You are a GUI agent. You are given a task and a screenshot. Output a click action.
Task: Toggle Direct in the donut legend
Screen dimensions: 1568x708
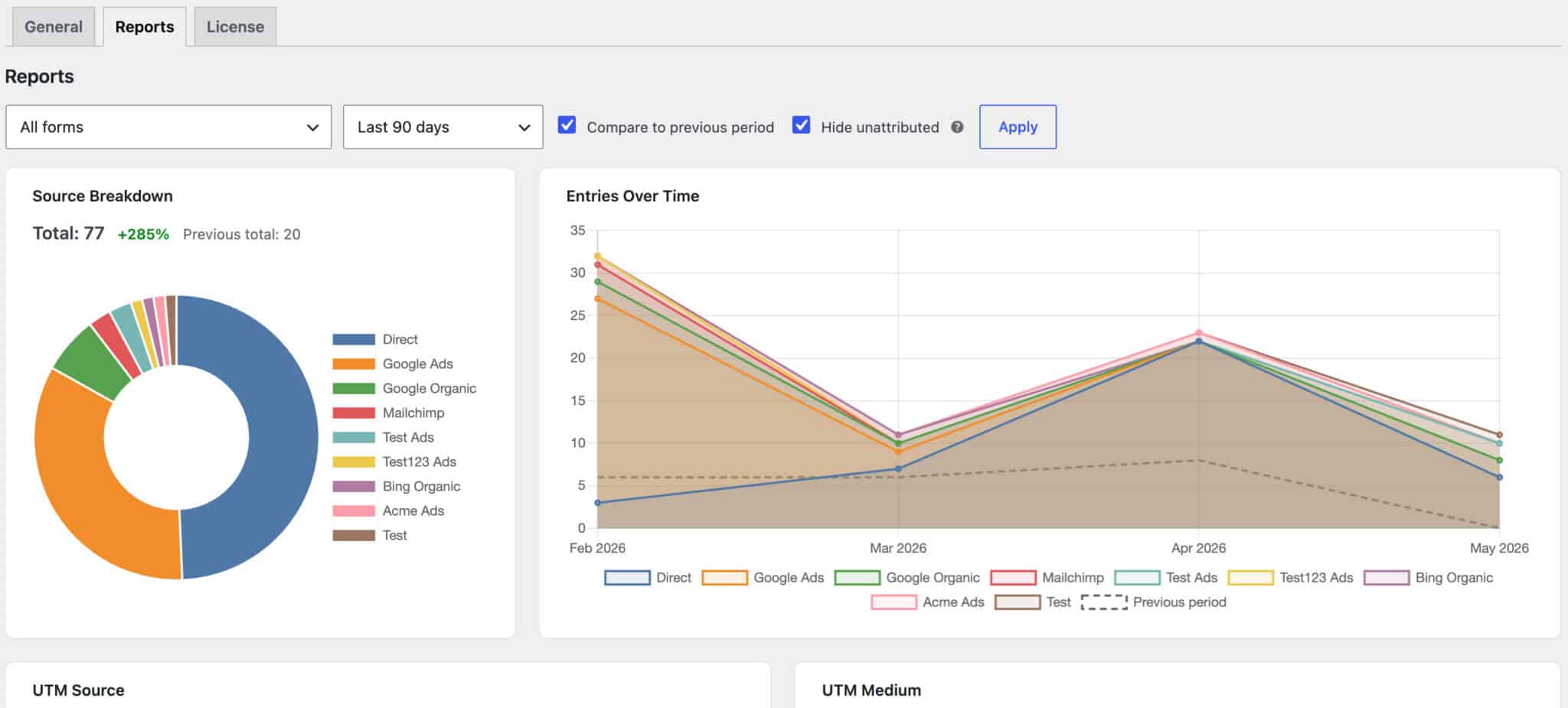pyautogui.click(x=375, y=339)
